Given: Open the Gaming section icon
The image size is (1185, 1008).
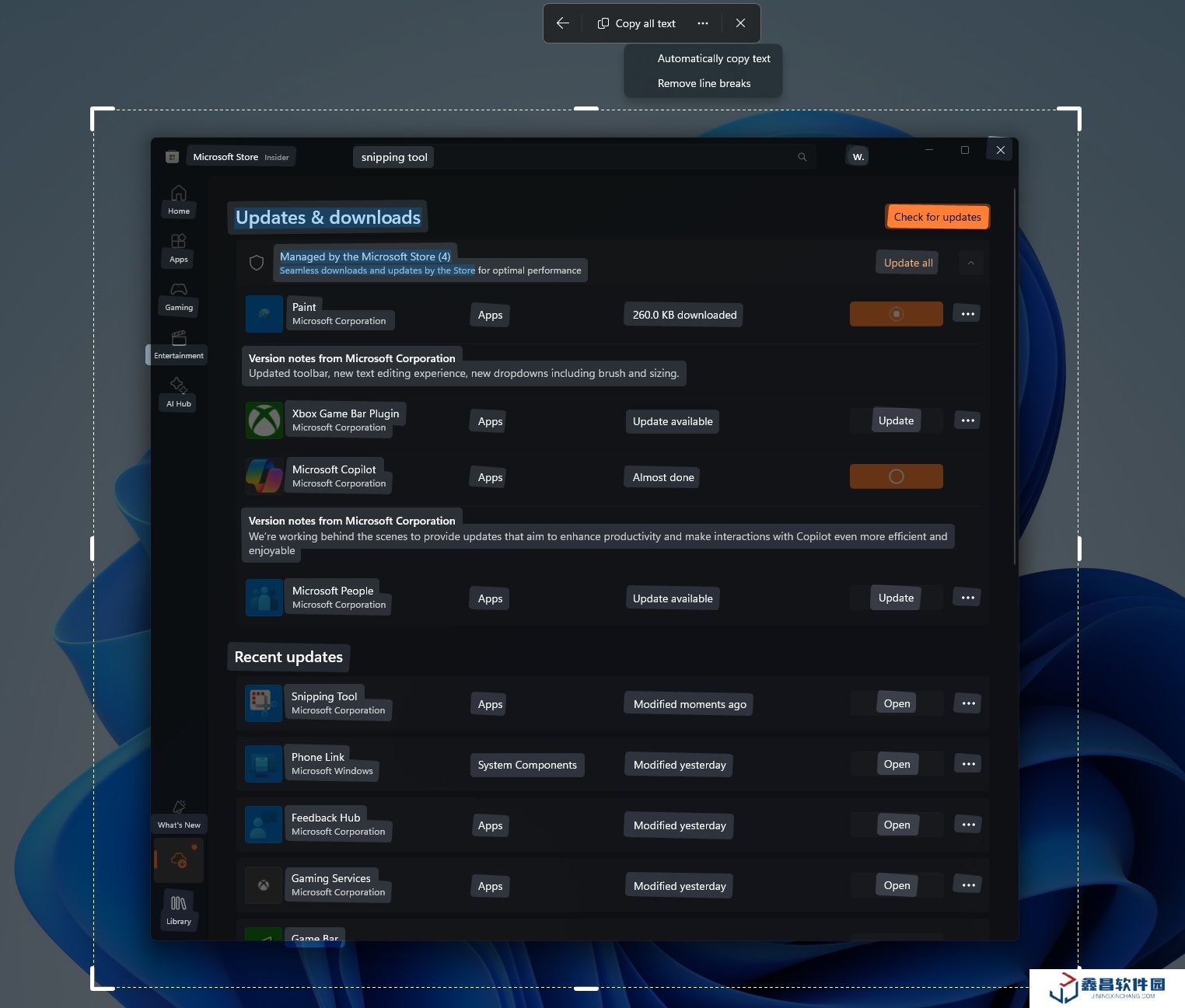Looking at the screenshot, I should click(179, 295).
